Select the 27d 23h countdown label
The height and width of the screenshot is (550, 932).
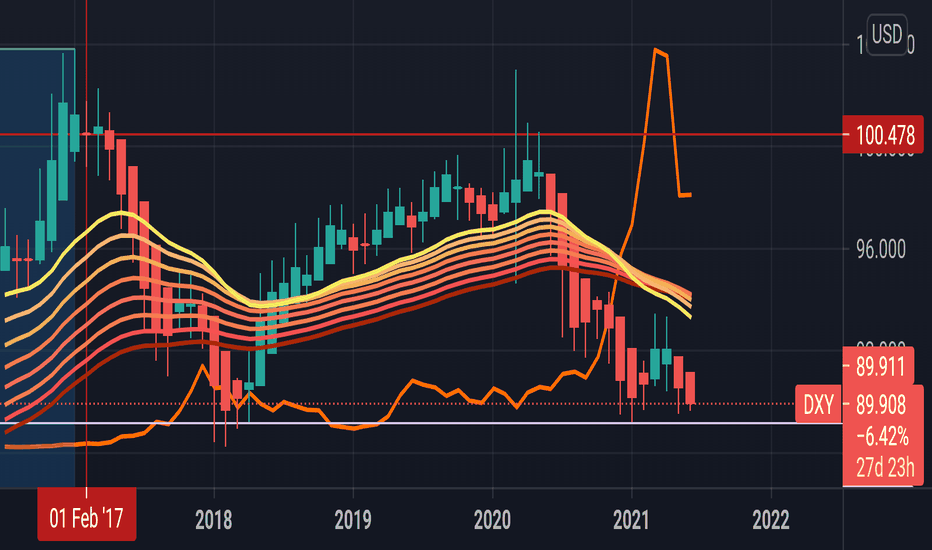(x=885, y=467)
